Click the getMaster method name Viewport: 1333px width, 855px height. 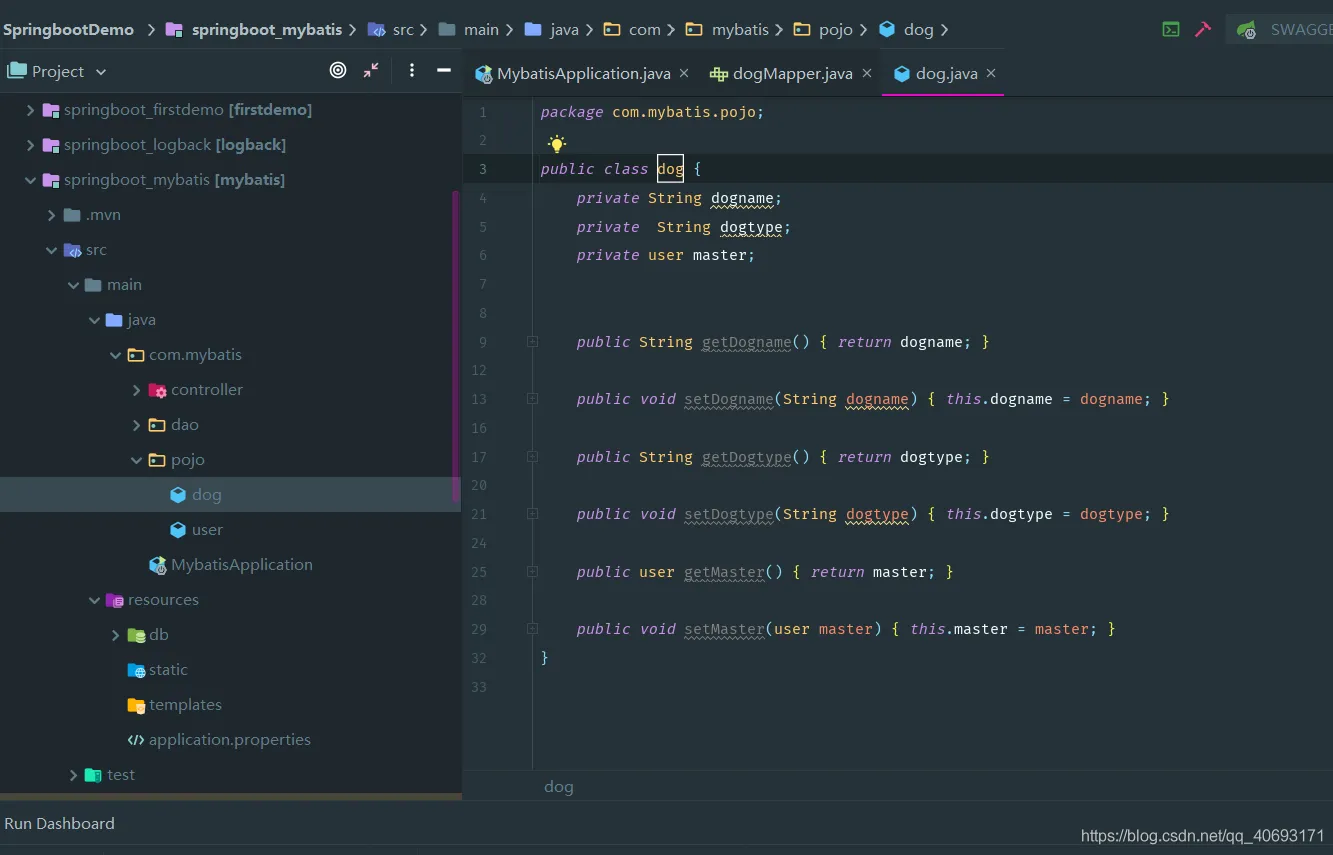coord(724,572)
